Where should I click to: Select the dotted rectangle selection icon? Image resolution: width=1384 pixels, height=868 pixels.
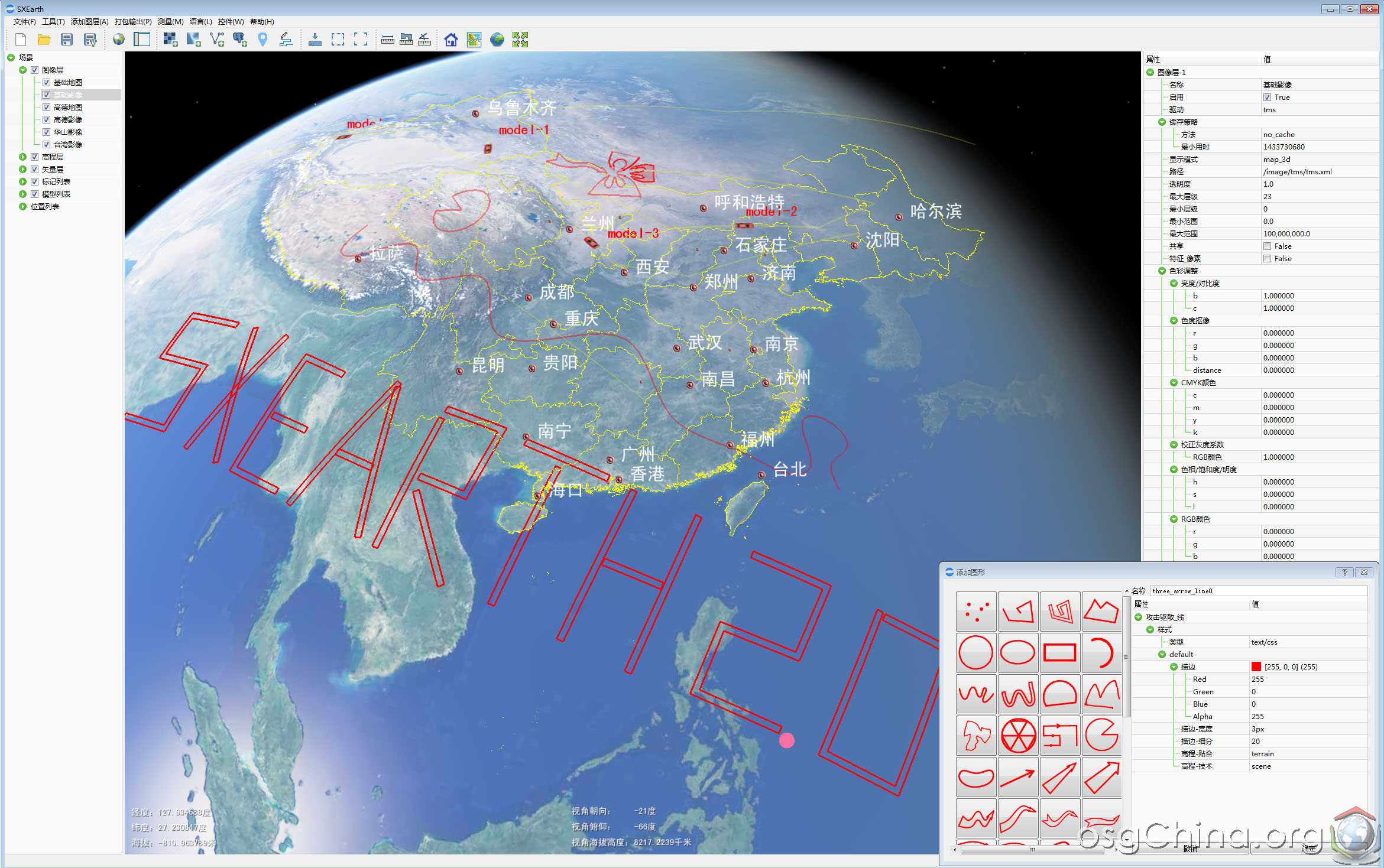338,40
